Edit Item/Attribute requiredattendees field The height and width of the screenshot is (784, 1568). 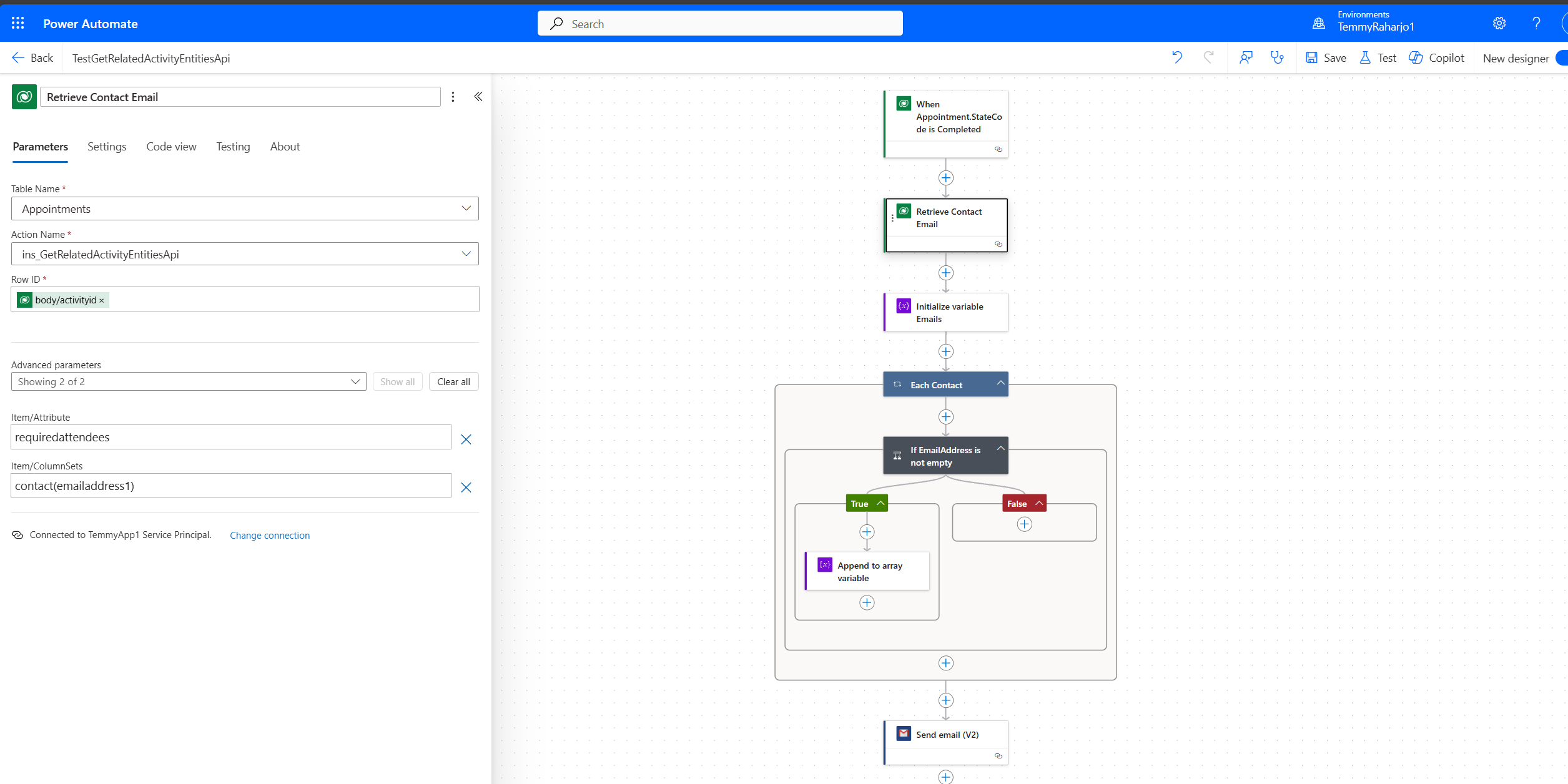[231, 437]
